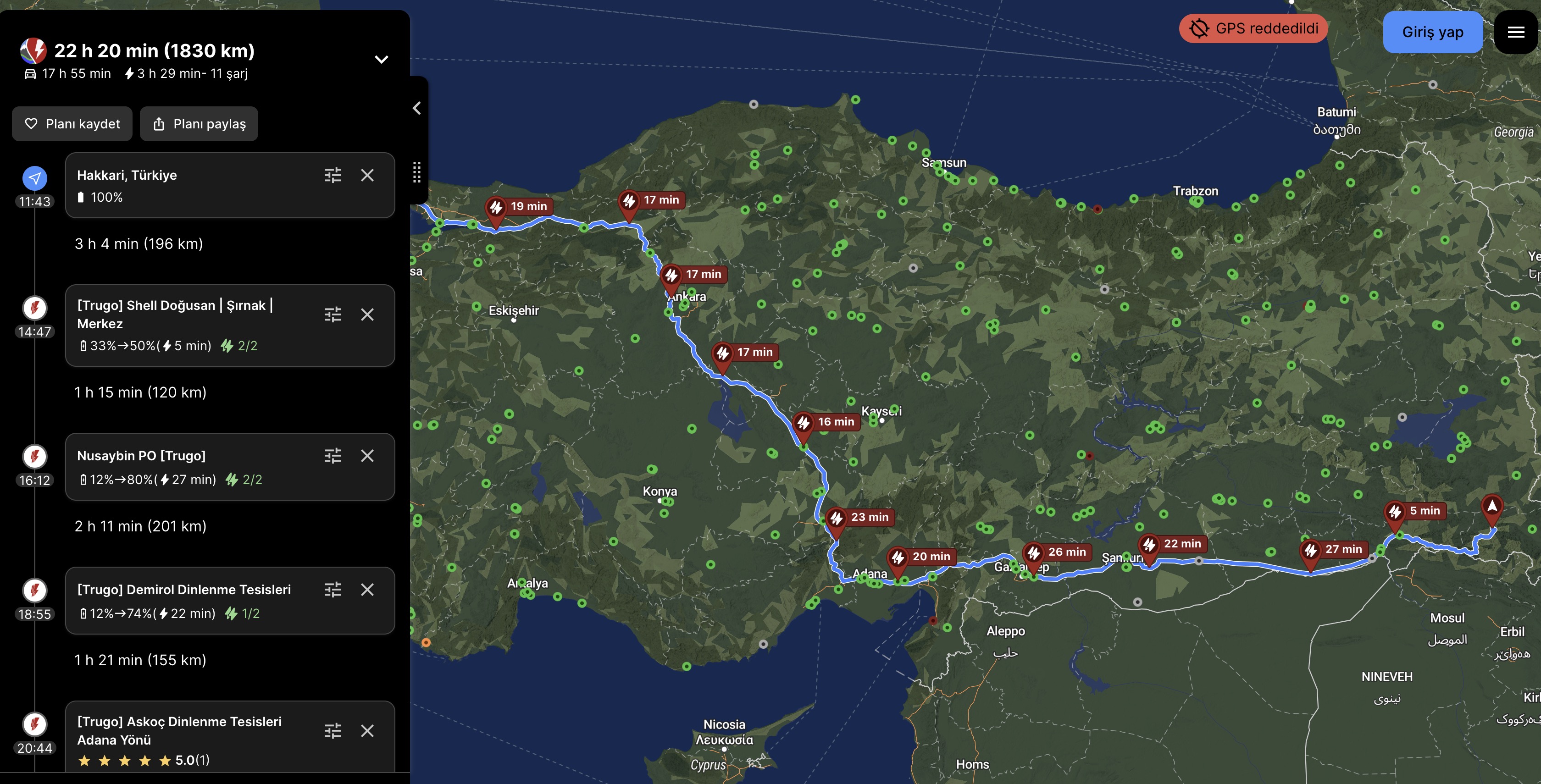Click the 5.0 star rating for Askoç
This screenshot has width=1541, height=784.
coord(144,761)
